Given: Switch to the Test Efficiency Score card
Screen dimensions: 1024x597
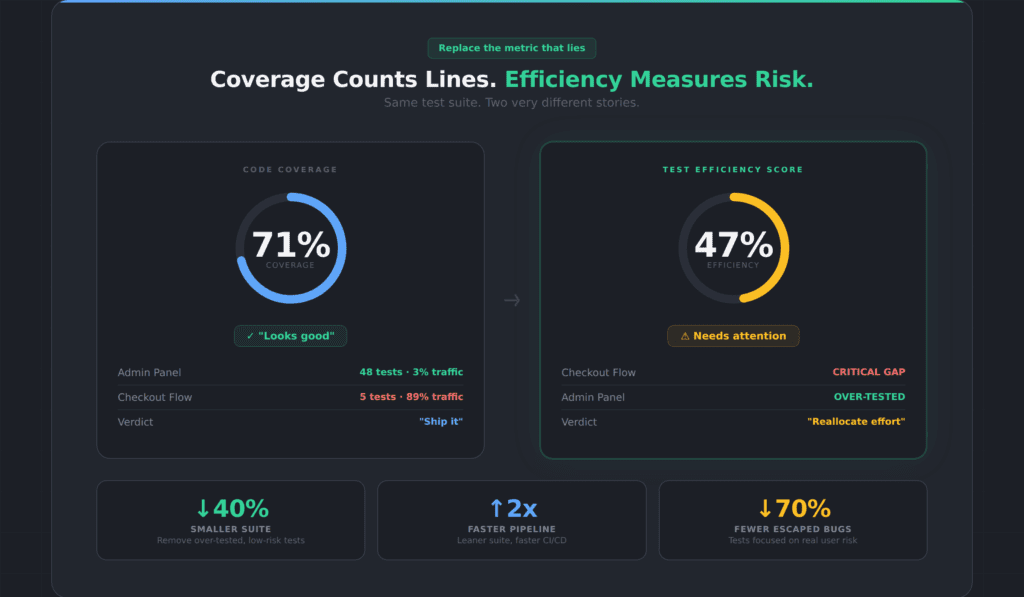Looking at the screenshot, I should [733, 169].
